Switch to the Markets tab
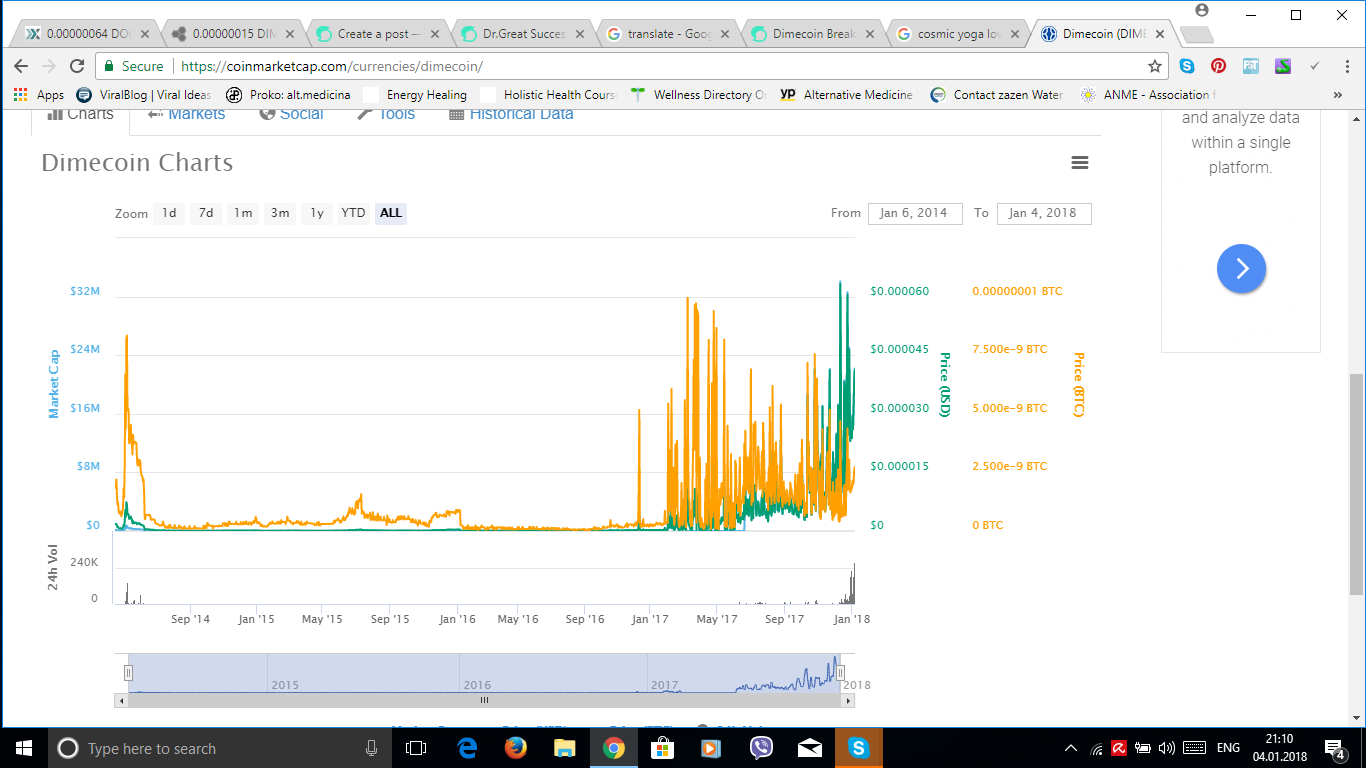 click(x=186, y=114)
